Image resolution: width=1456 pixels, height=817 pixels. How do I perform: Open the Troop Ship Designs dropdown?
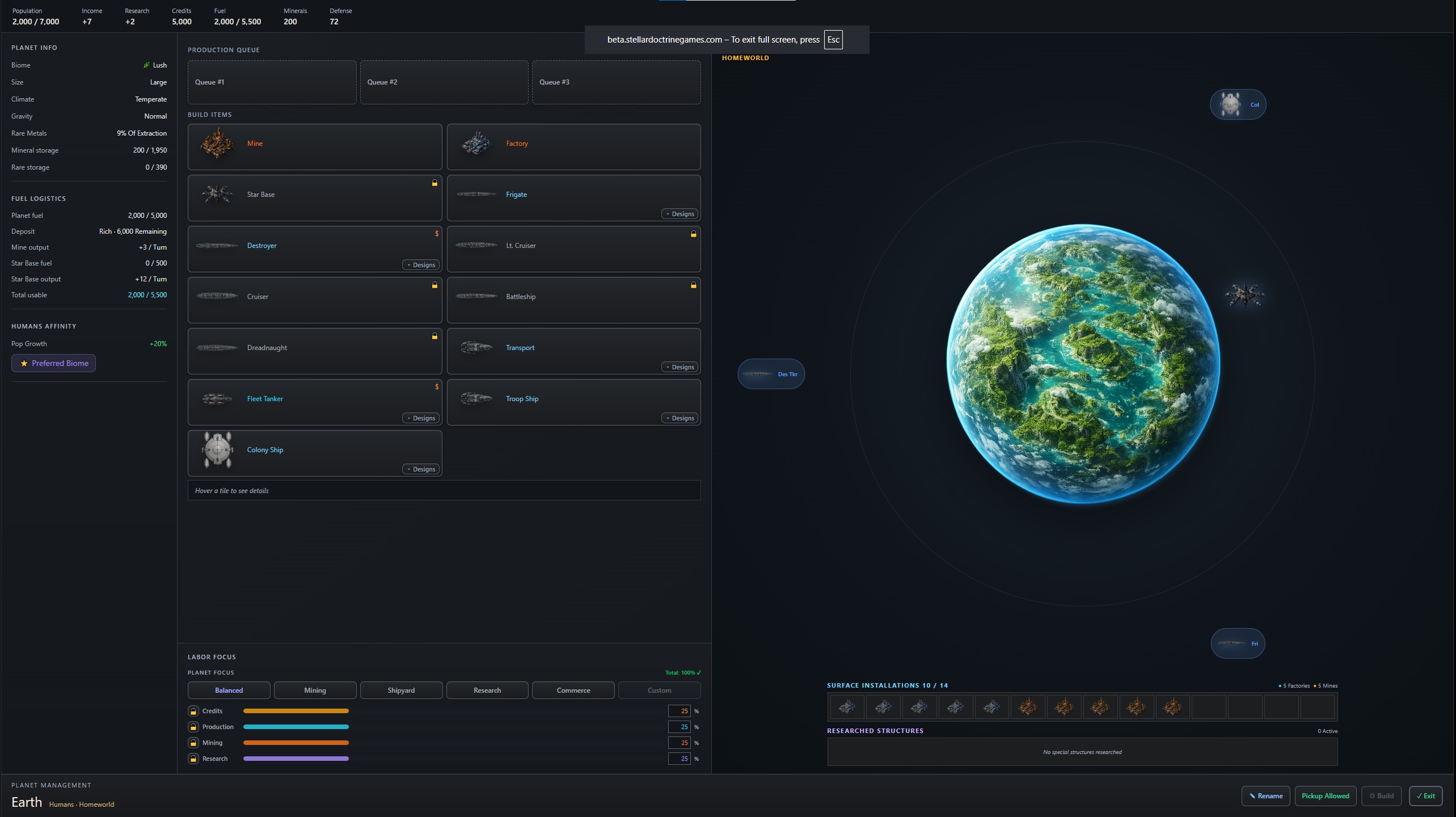[680, 418]
